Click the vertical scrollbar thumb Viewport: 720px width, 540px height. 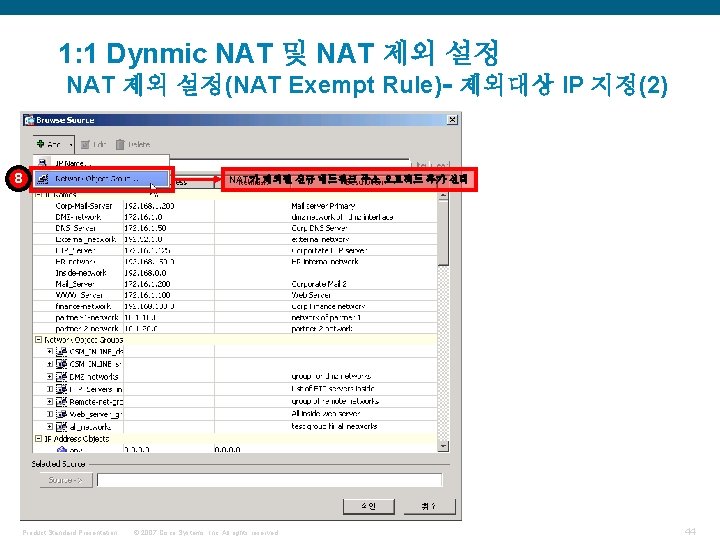443,232
